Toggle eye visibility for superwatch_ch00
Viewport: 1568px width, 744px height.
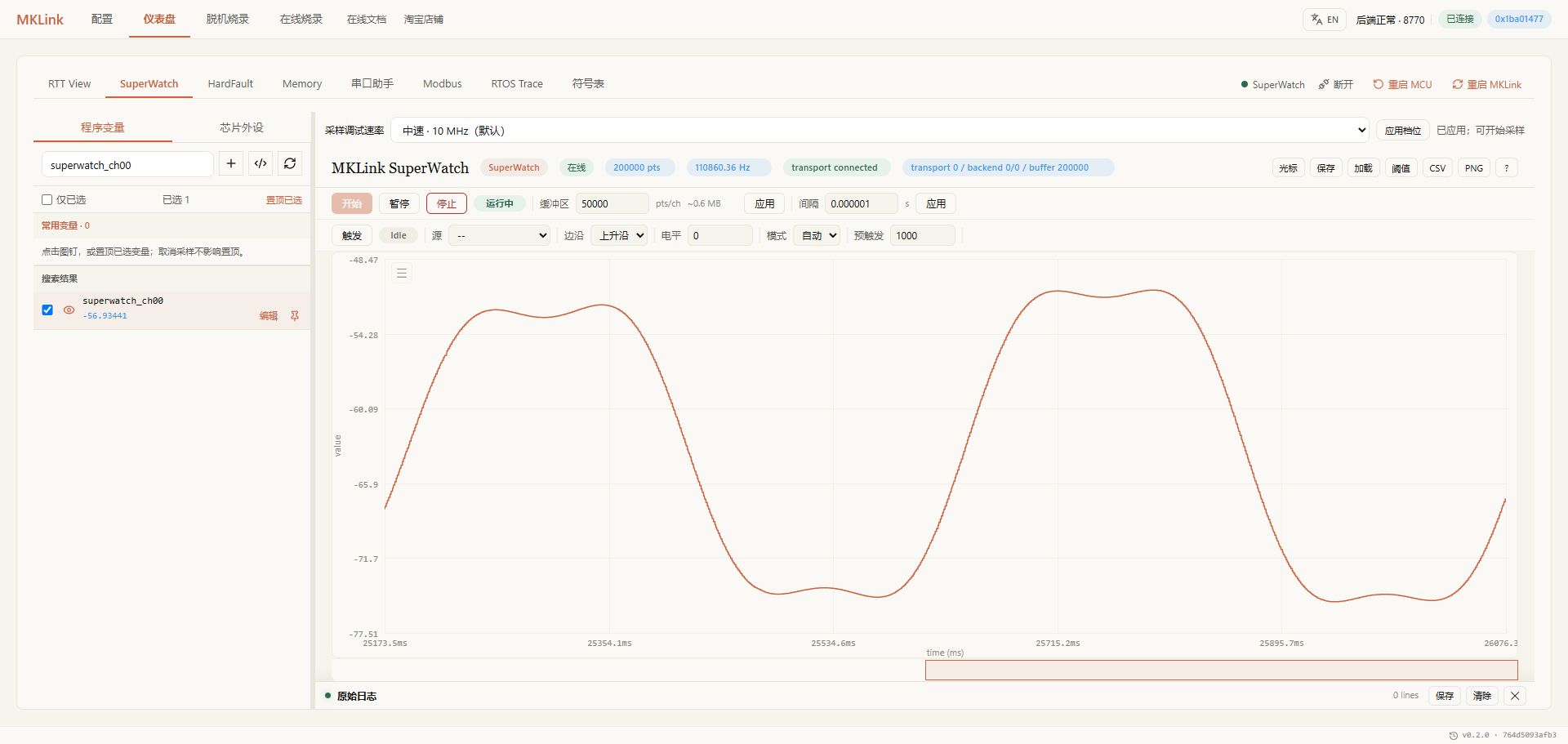pos(69,310)
